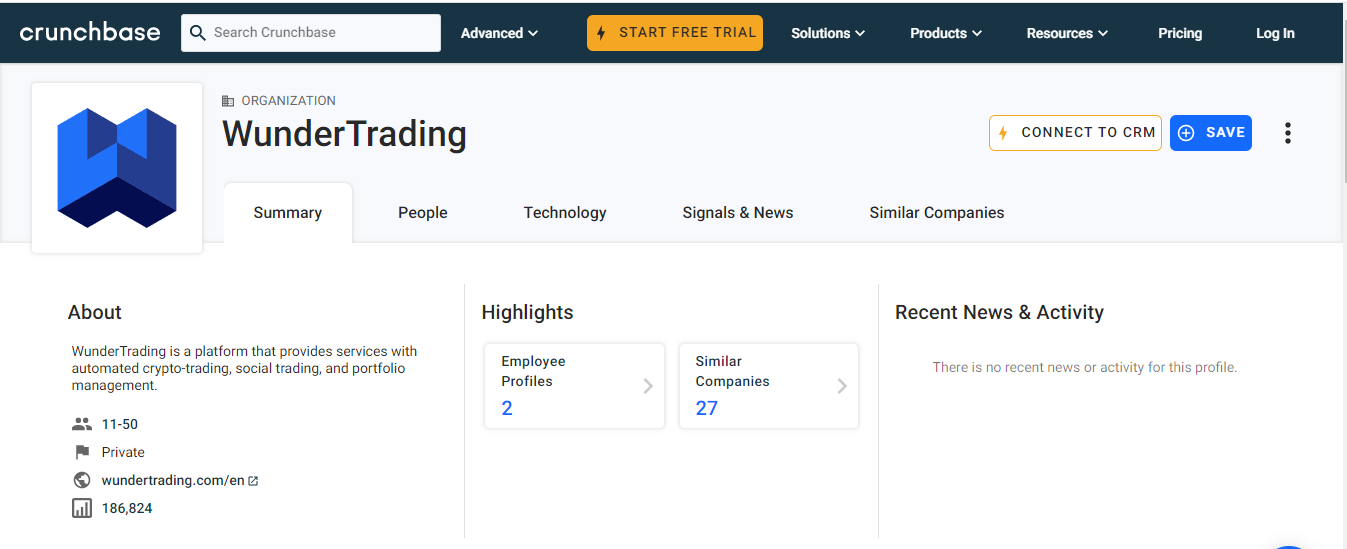Screen dimensions: 1347x549
Task: Open the Signals & News tab
Action: pyautogui.click(x=738, y=212)
